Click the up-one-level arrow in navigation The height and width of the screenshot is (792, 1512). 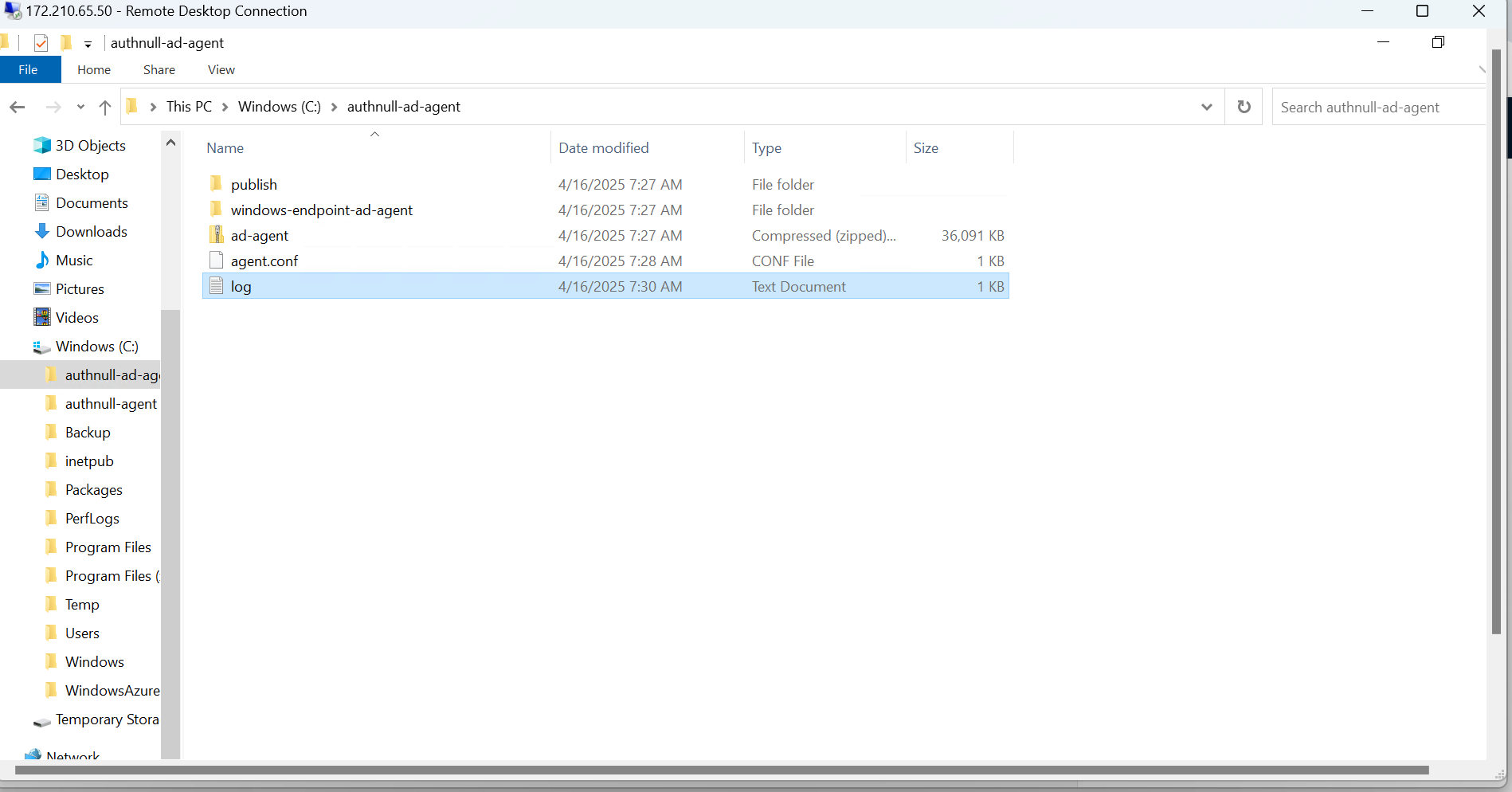tap(104, 107)
